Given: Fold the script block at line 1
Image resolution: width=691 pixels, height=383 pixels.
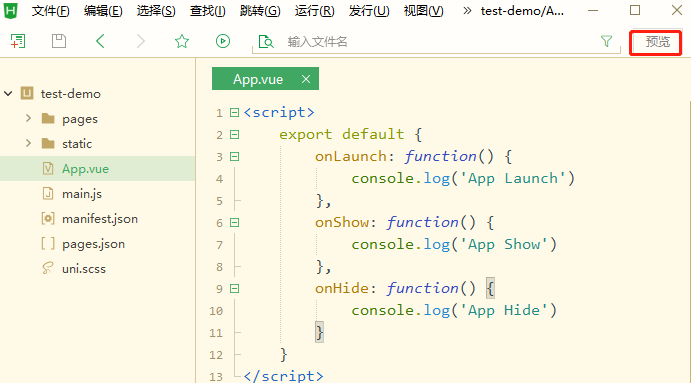Looking at the screenshot, I should tap(234, 113).
